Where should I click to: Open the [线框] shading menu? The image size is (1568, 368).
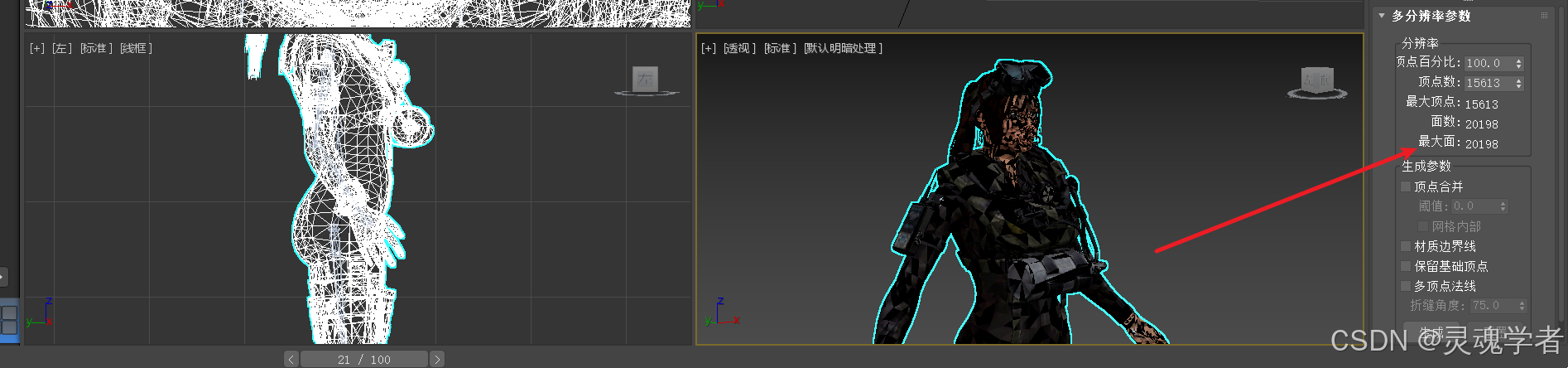point(137,48)
